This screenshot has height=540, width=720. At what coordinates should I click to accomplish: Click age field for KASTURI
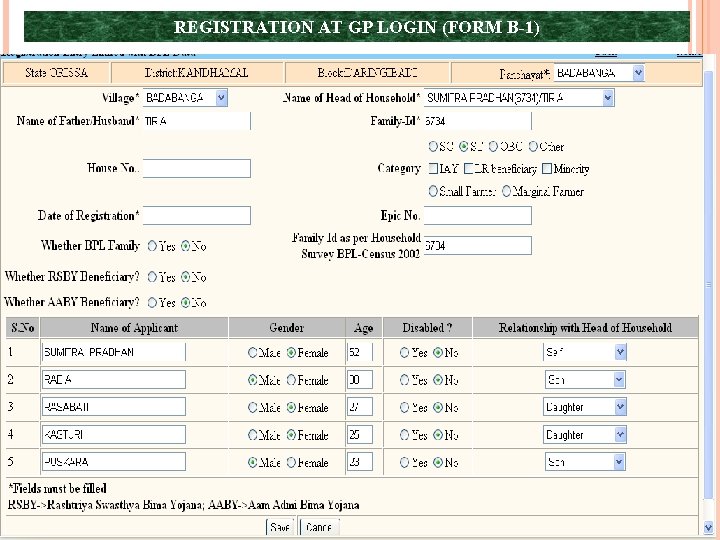[360, 434]
